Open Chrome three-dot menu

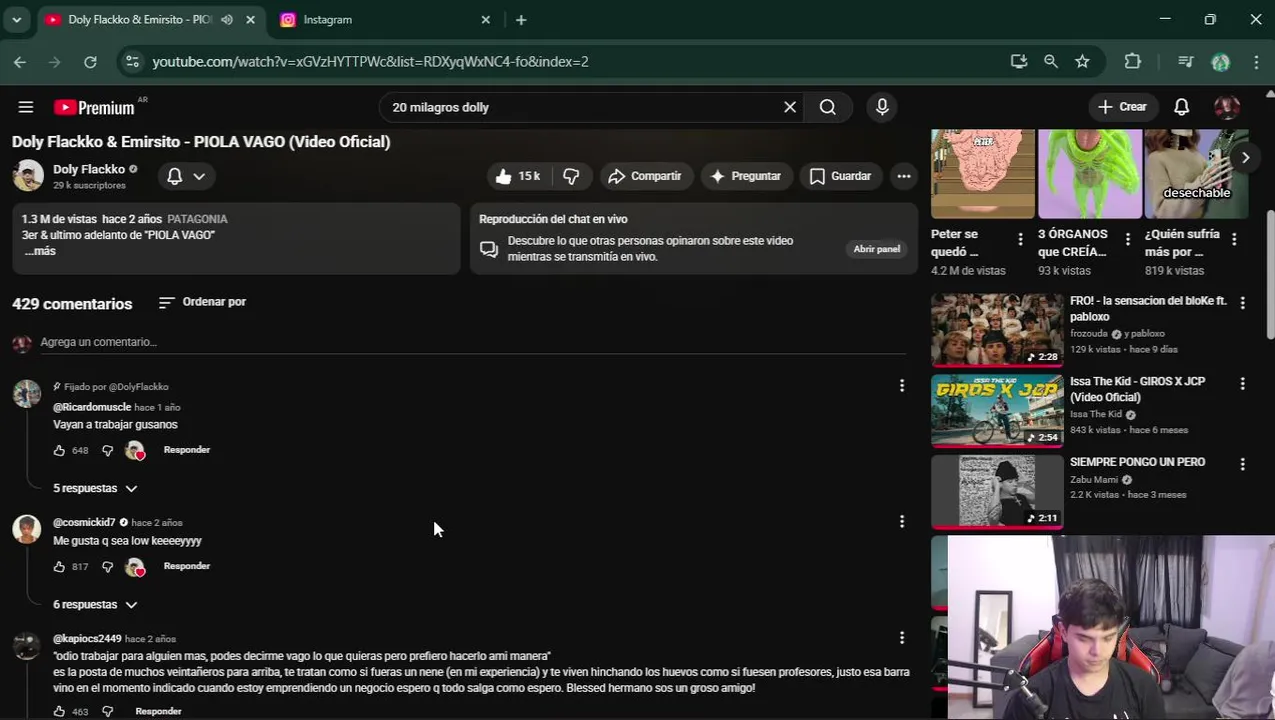1256,62
